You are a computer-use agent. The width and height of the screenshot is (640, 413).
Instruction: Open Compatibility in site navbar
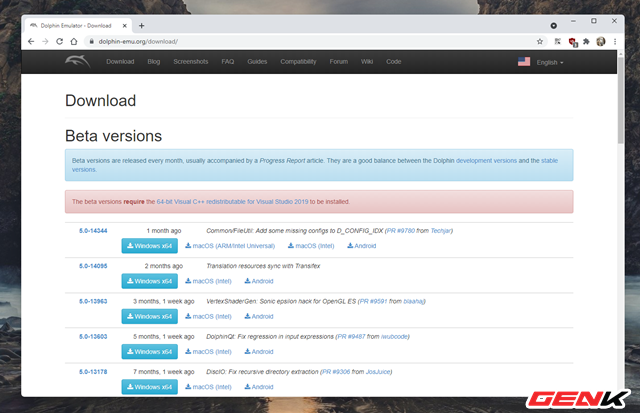(x=298, y=62)
